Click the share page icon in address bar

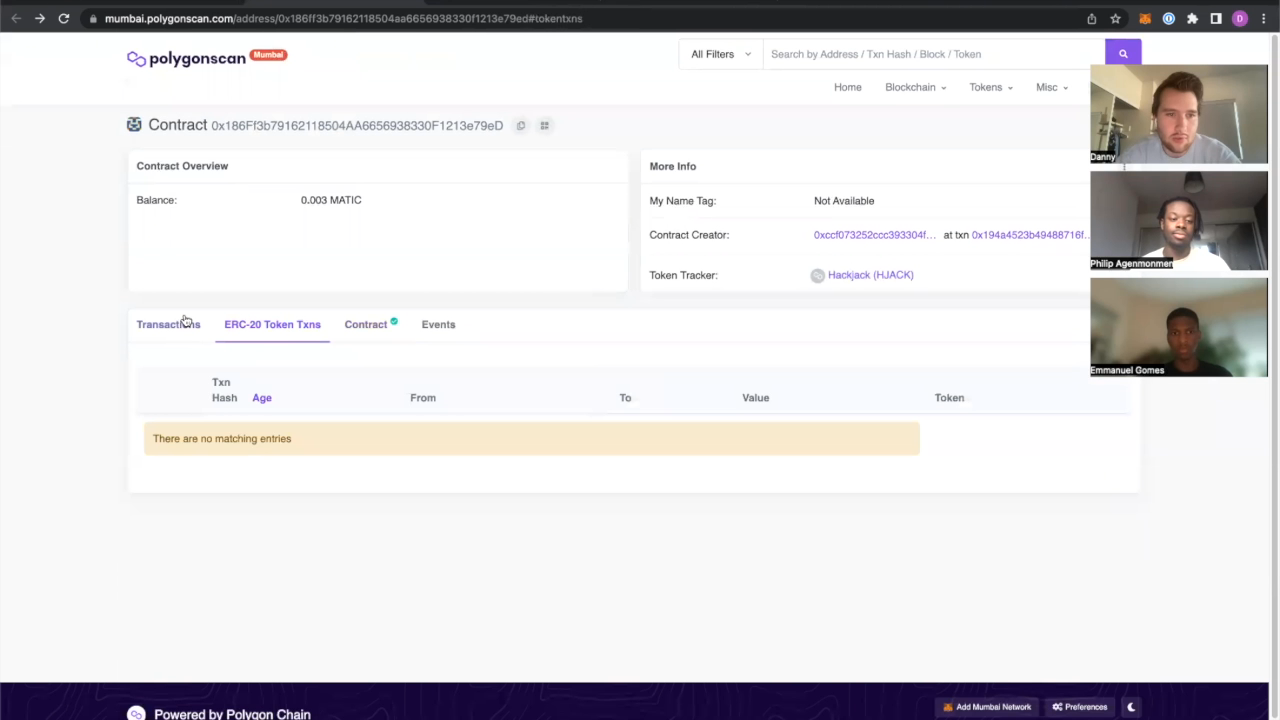(1091, 18)
